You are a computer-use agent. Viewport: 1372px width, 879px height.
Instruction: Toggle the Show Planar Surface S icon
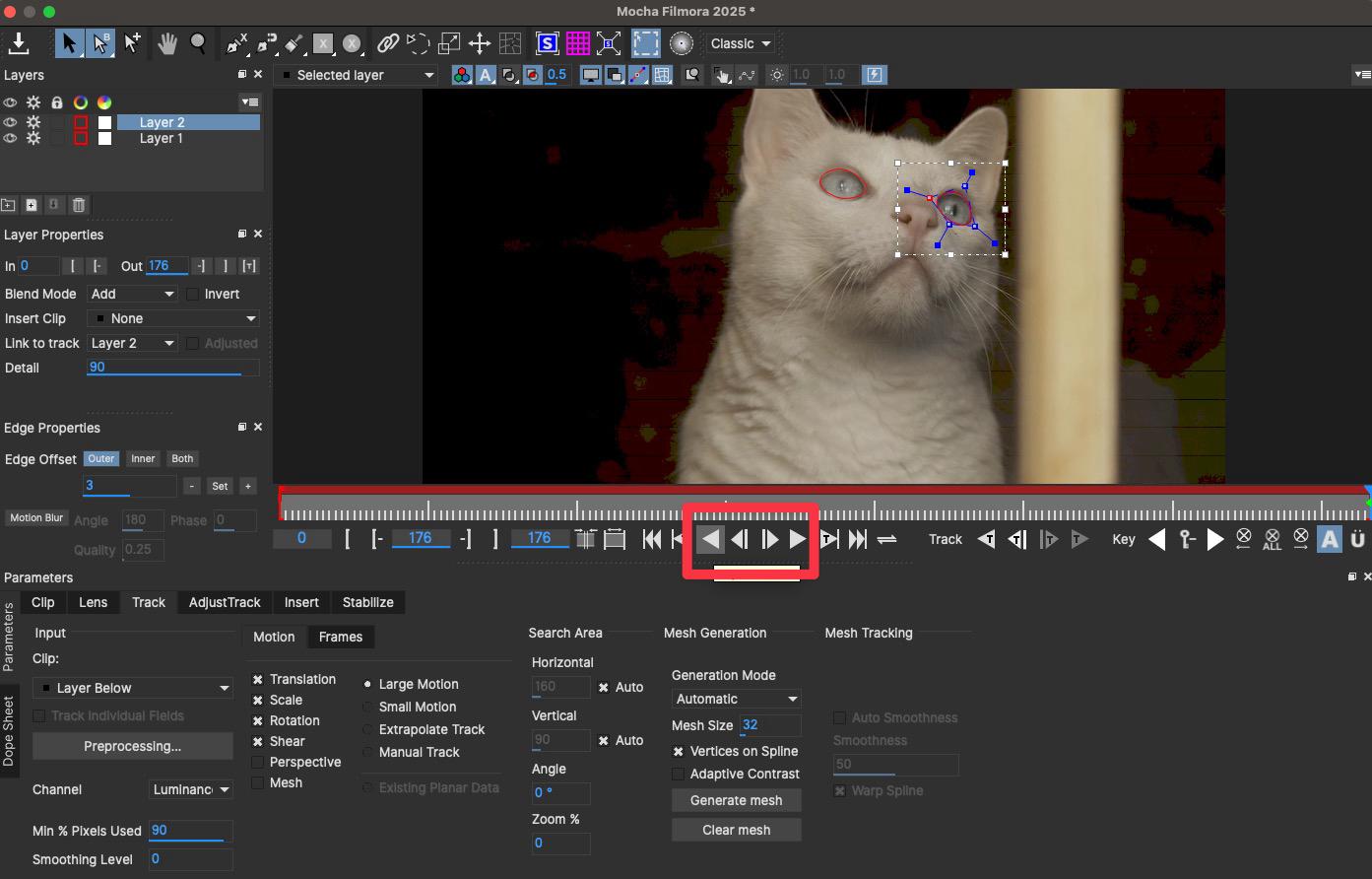click(x=547, y=43)
